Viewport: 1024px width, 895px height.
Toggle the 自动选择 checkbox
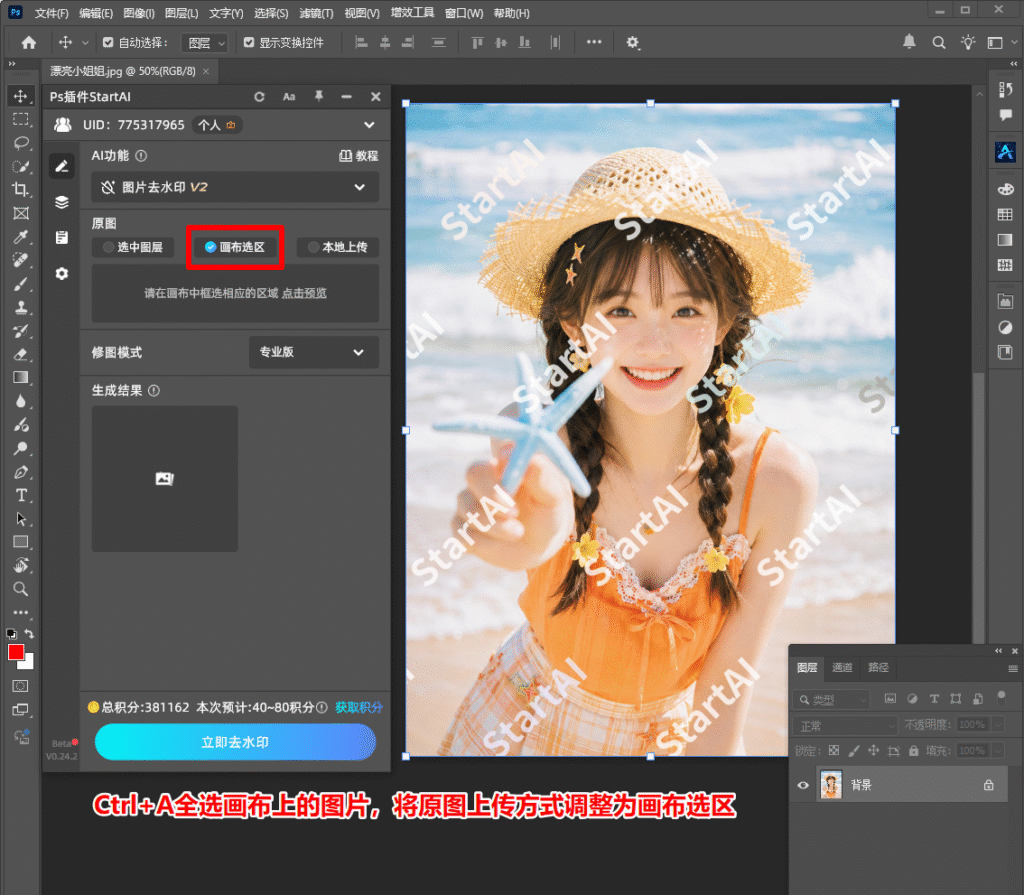click(108, 42)
